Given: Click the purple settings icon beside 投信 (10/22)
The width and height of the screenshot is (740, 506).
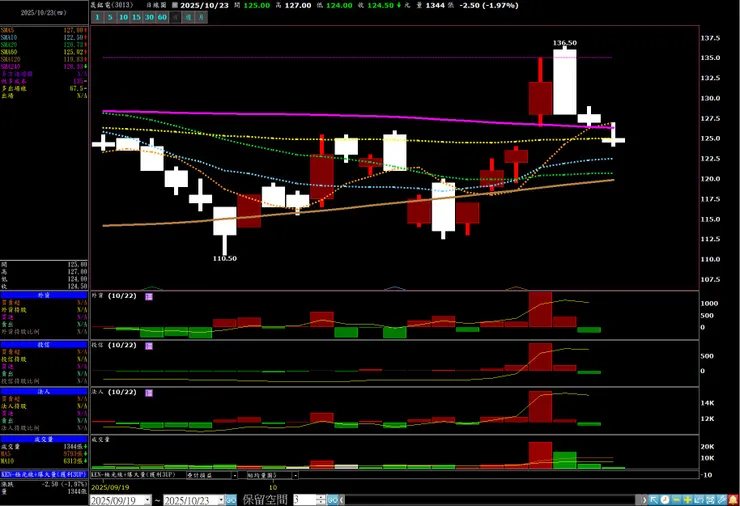Looking at the screenshot, I should 149,346.
